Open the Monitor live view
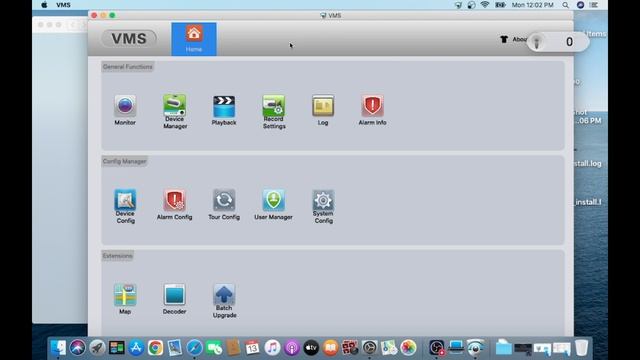Image resolution: width=640 pixels, height=360 pixels. click(x=125, y=110)
